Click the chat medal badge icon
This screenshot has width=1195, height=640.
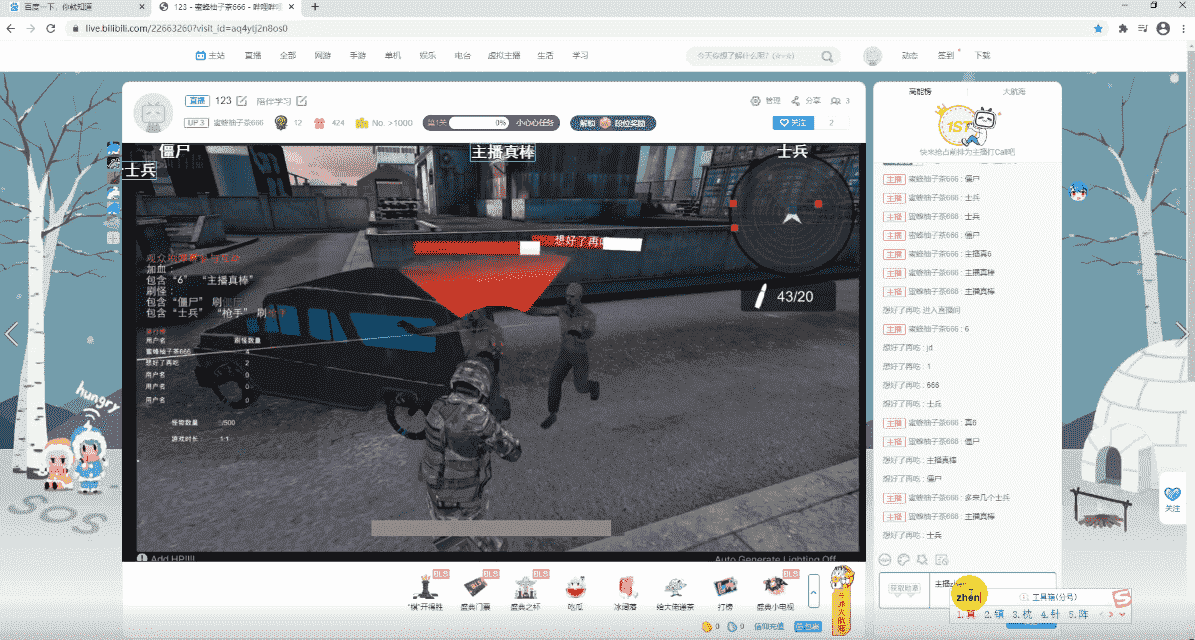click(x=923, y=559)
